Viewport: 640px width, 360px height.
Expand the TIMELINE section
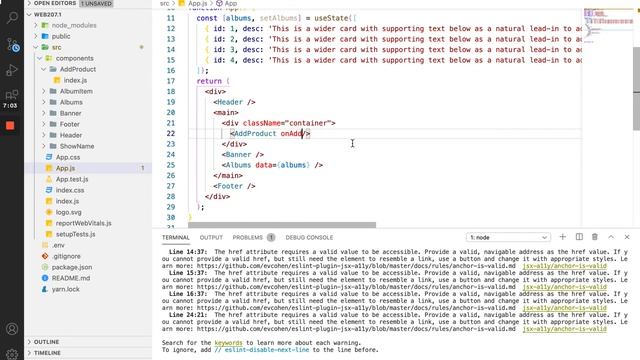(47, 353)
